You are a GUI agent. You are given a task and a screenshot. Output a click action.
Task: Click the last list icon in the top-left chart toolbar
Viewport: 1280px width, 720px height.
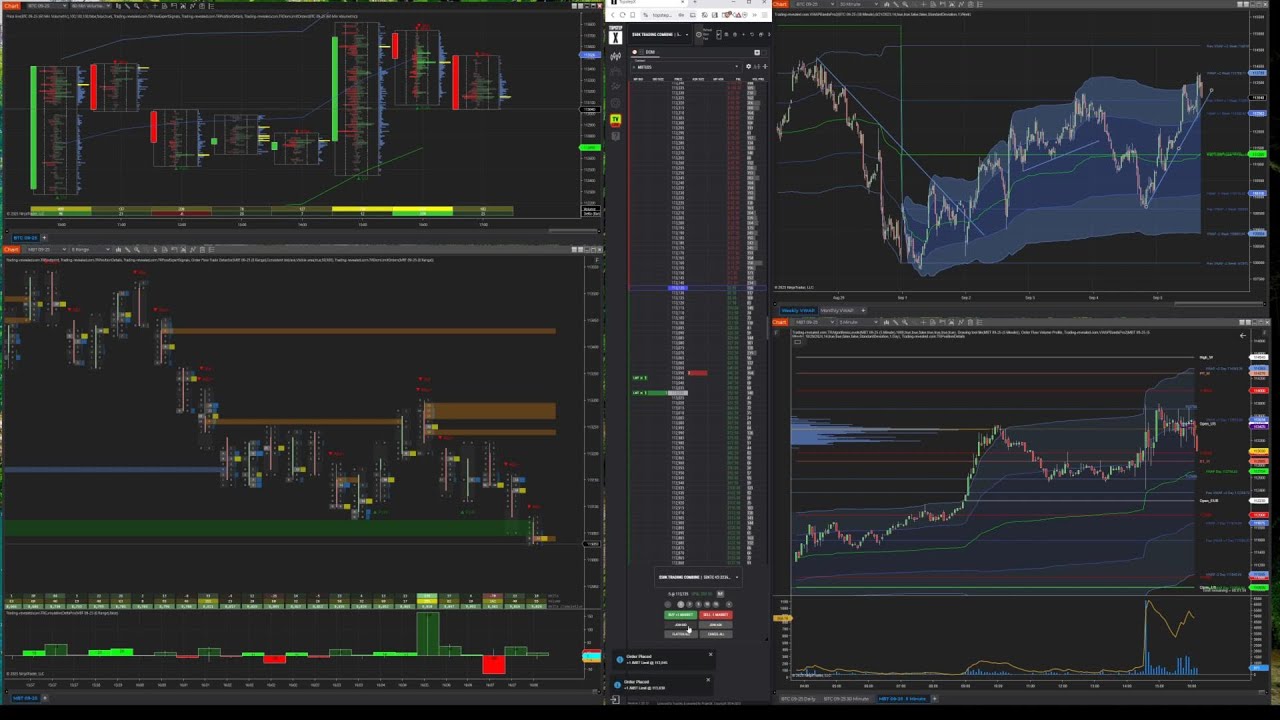(212, 6)
